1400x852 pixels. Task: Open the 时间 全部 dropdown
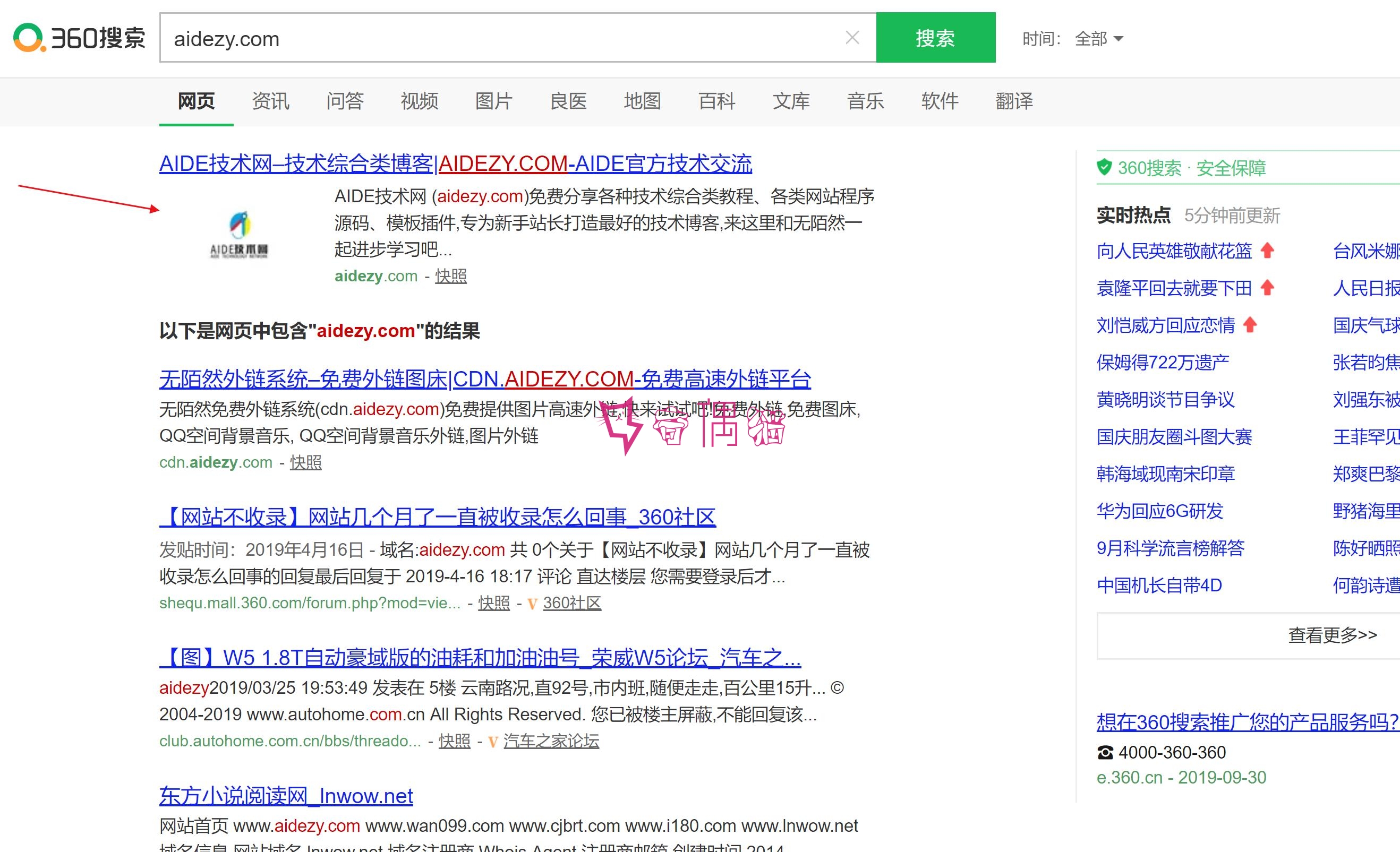click(x=1098, y=39)
